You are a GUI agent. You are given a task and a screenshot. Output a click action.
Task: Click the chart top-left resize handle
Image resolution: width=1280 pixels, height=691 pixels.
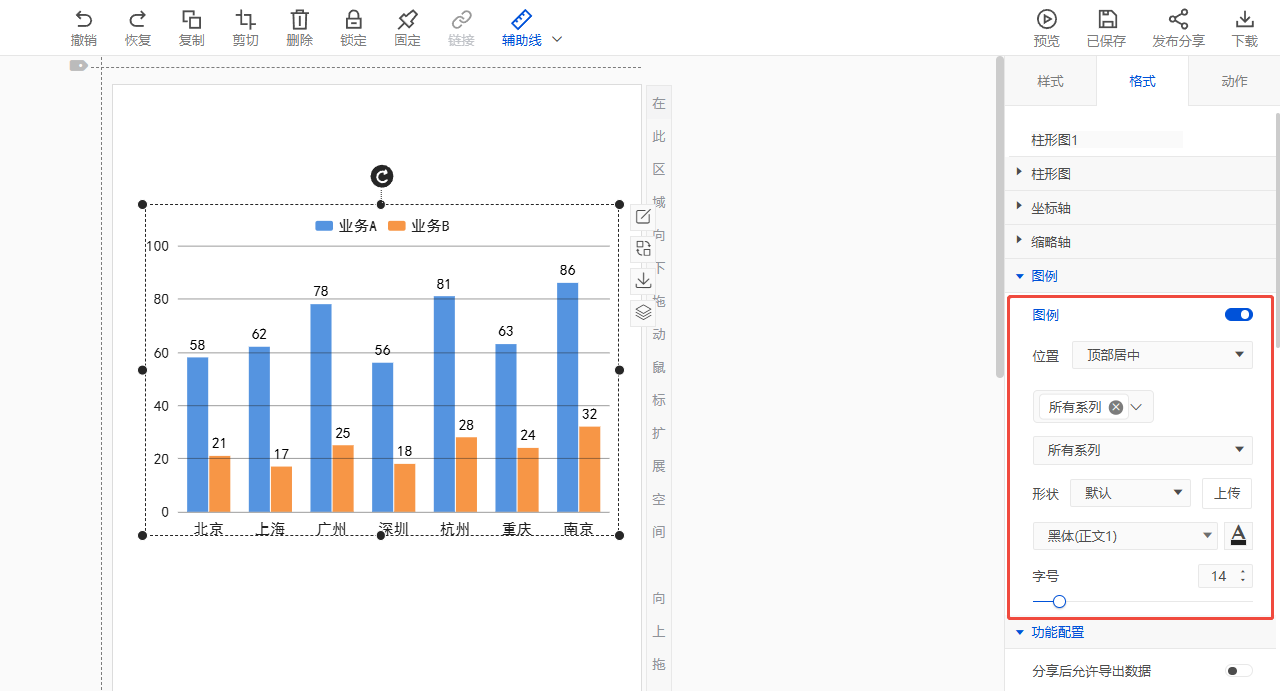142,204
